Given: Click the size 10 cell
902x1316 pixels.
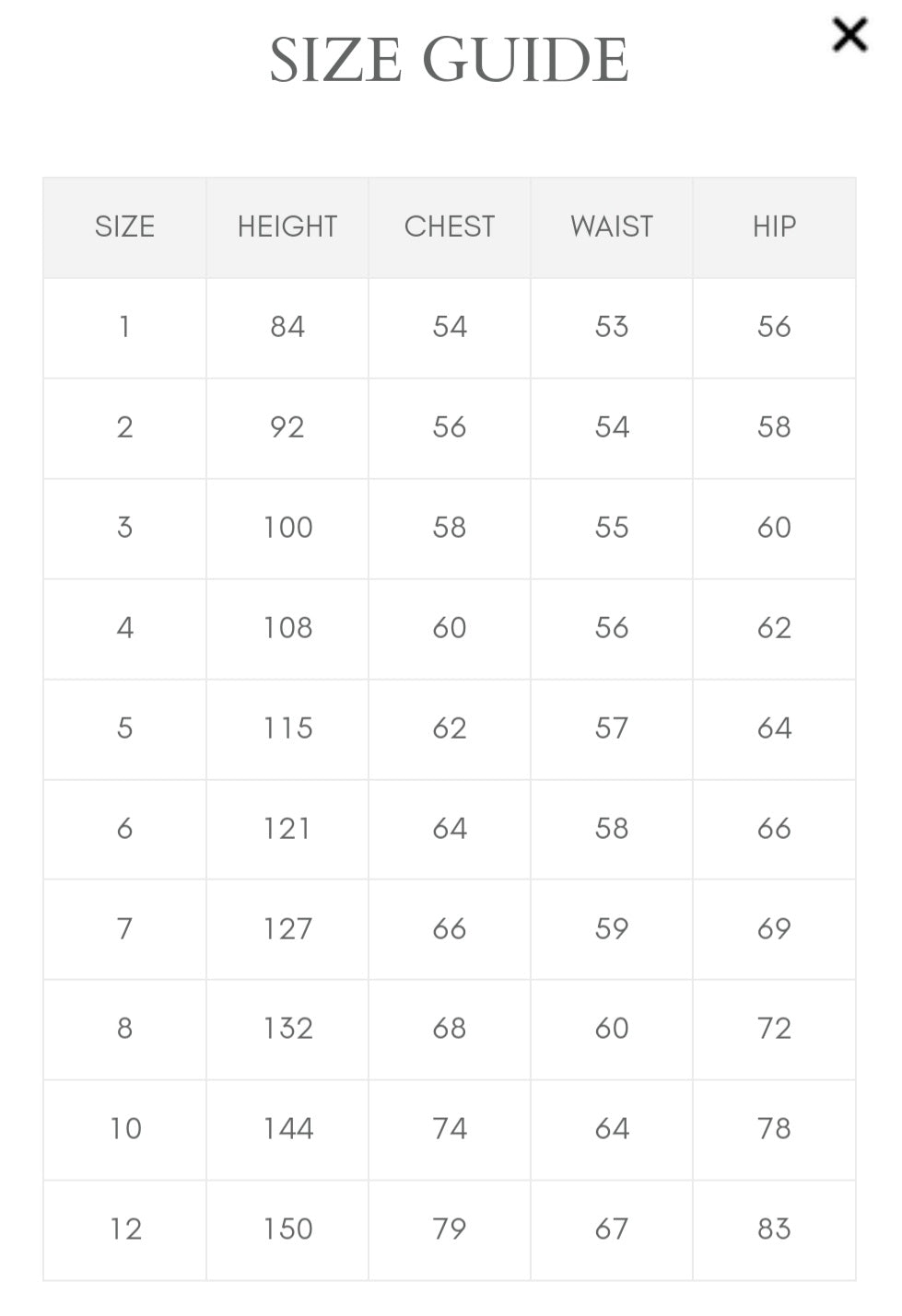Looking at the screenshot, I should pos(125,1129).
